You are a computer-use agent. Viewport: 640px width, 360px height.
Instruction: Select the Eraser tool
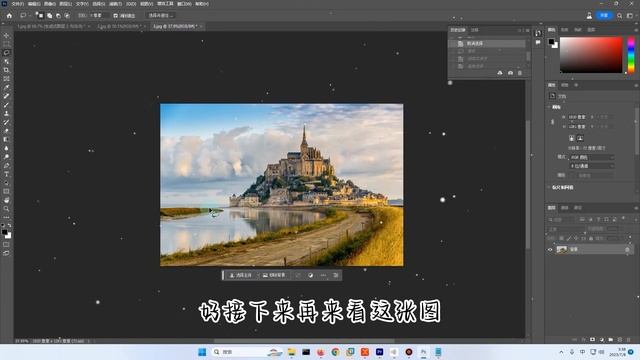[6, 131]
